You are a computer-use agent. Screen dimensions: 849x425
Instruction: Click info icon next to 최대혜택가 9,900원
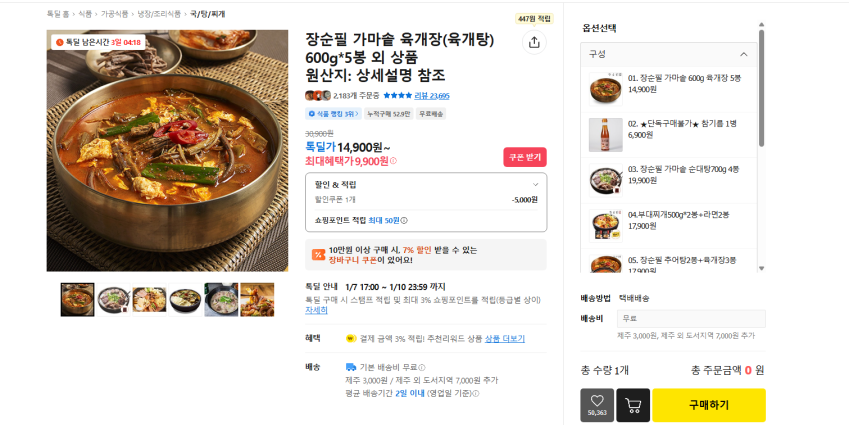[x=393, y=161]
